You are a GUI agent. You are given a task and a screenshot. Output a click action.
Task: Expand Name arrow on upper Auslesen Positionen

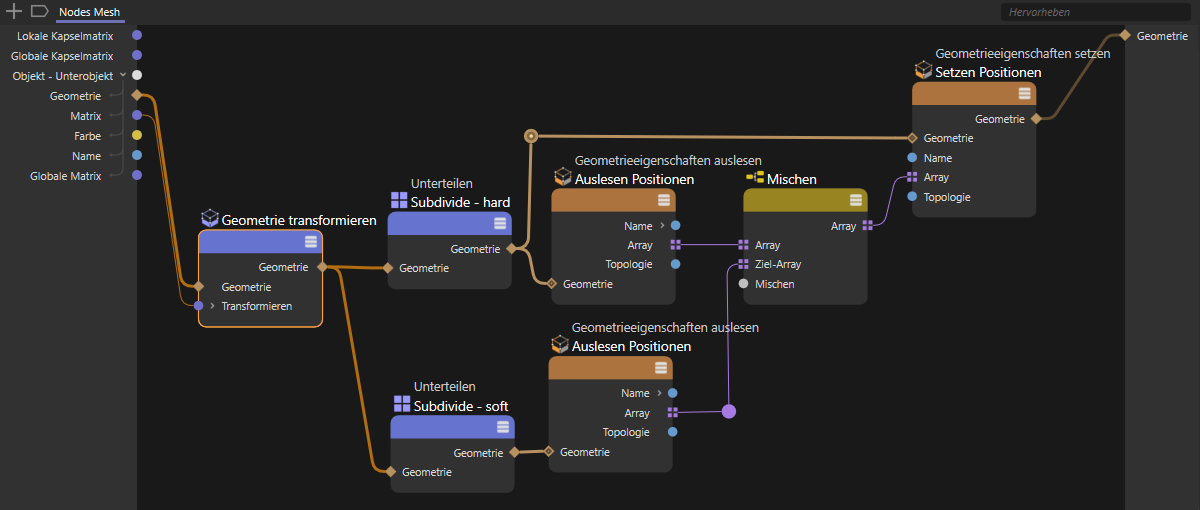point(663,226)
